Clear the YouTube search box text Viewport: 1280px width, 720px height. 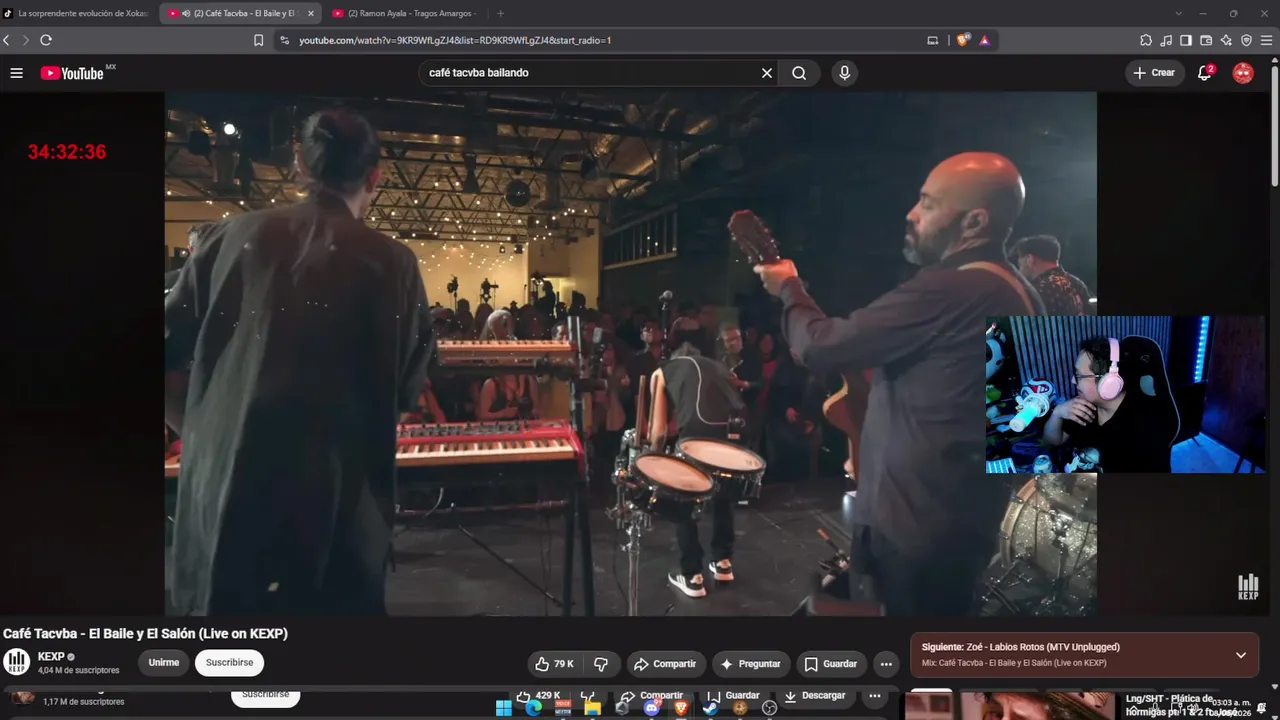click(767, 73)
